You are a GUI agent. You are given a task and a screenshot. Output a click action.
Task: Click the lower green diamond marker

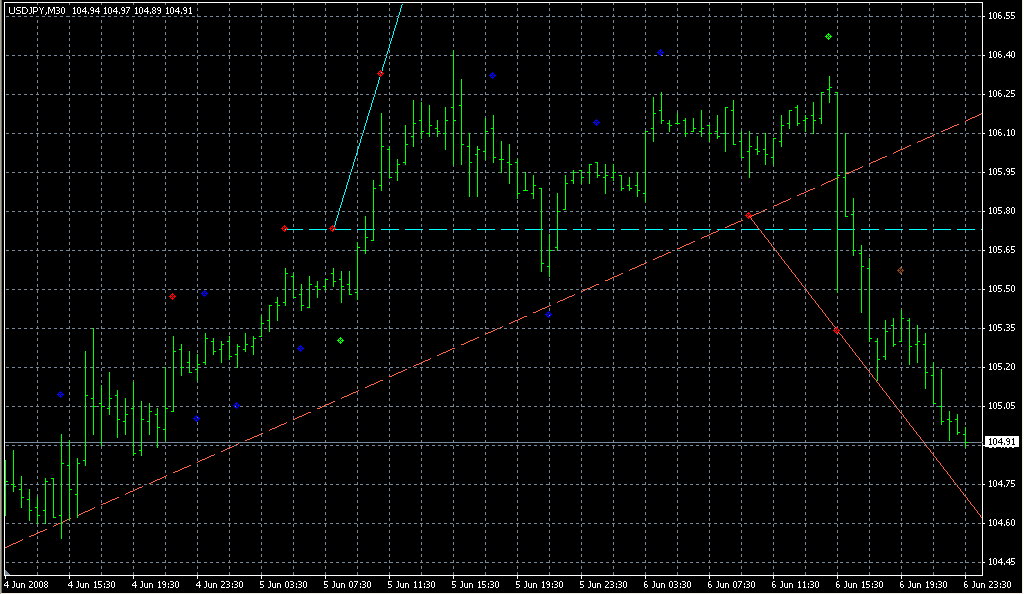tap(340, 341)
